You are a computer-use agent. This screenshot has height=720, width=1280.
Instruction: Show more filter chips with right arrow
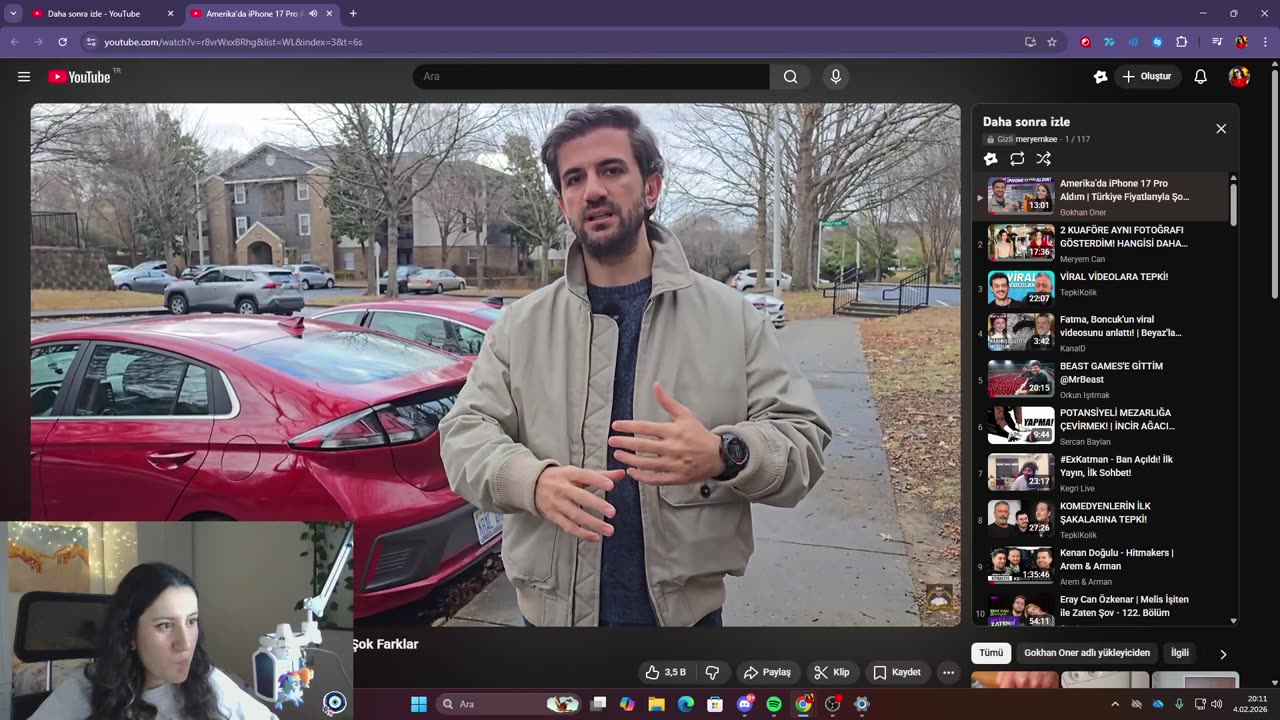coord(1222,654)
